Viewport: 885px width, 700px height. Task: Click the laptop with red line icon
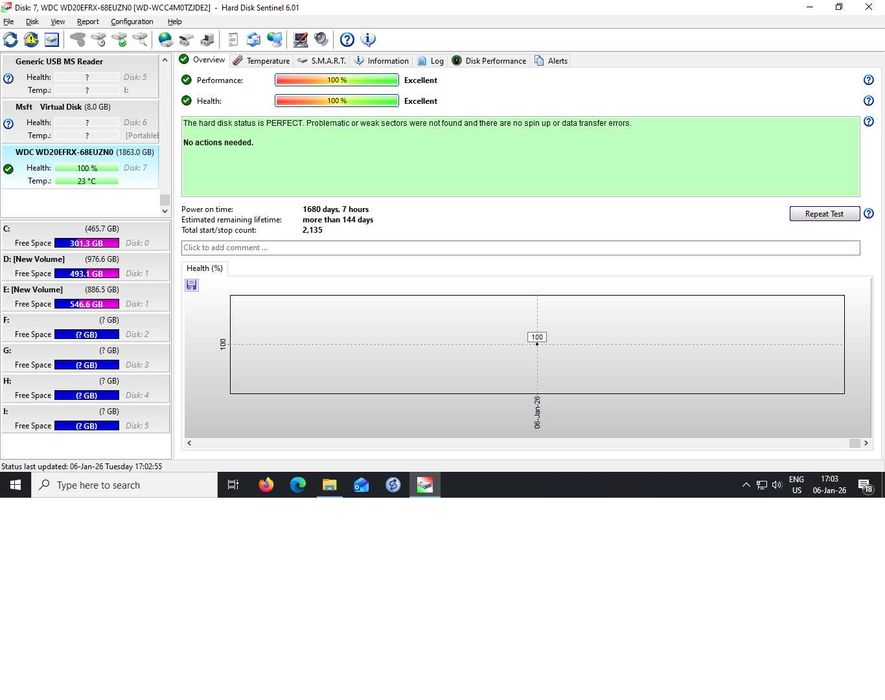300,40
